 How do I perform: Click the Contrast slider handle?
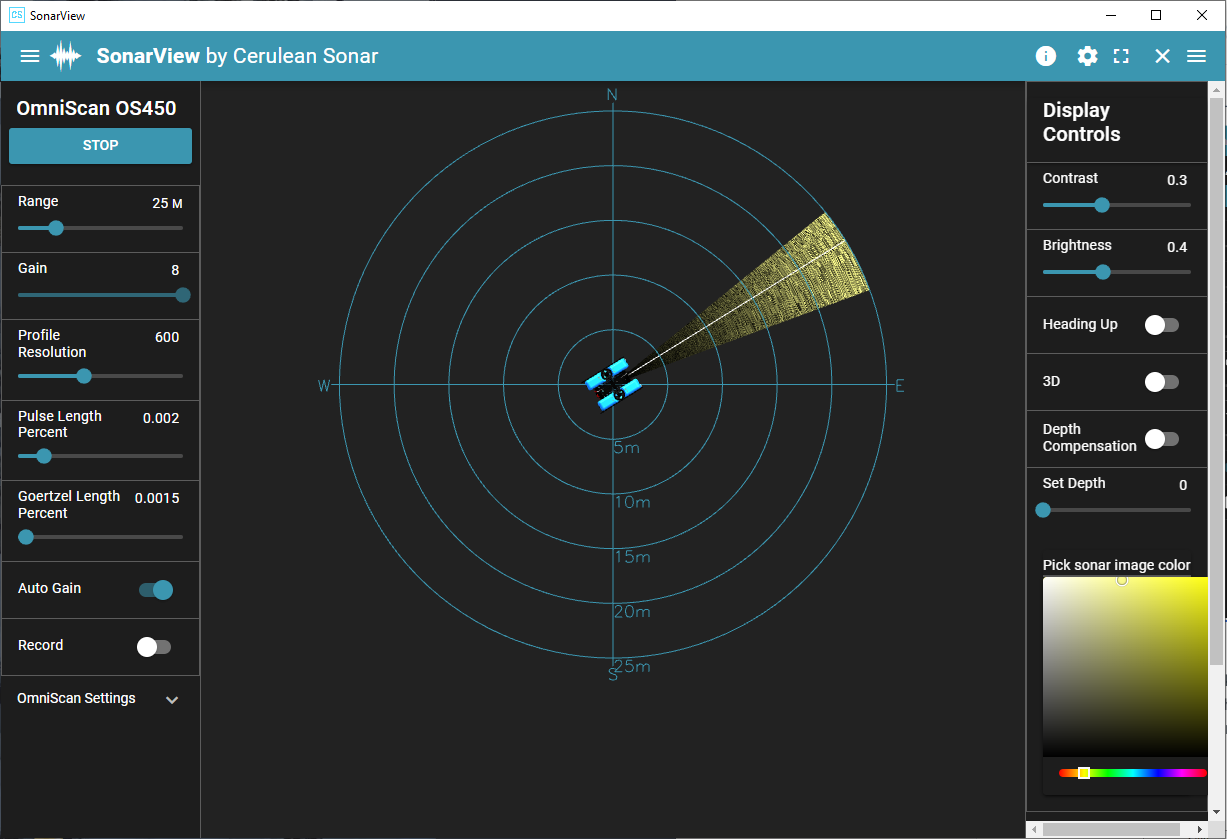tap(1102, 205)
